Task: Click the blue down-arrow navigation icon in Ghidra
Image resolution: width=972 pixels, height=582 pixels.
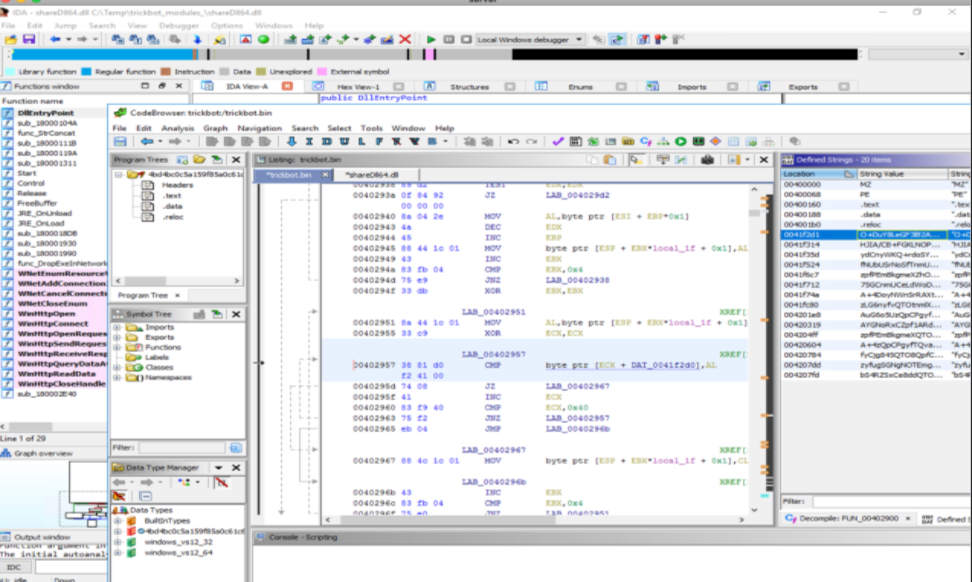Action: coord(291,142)
